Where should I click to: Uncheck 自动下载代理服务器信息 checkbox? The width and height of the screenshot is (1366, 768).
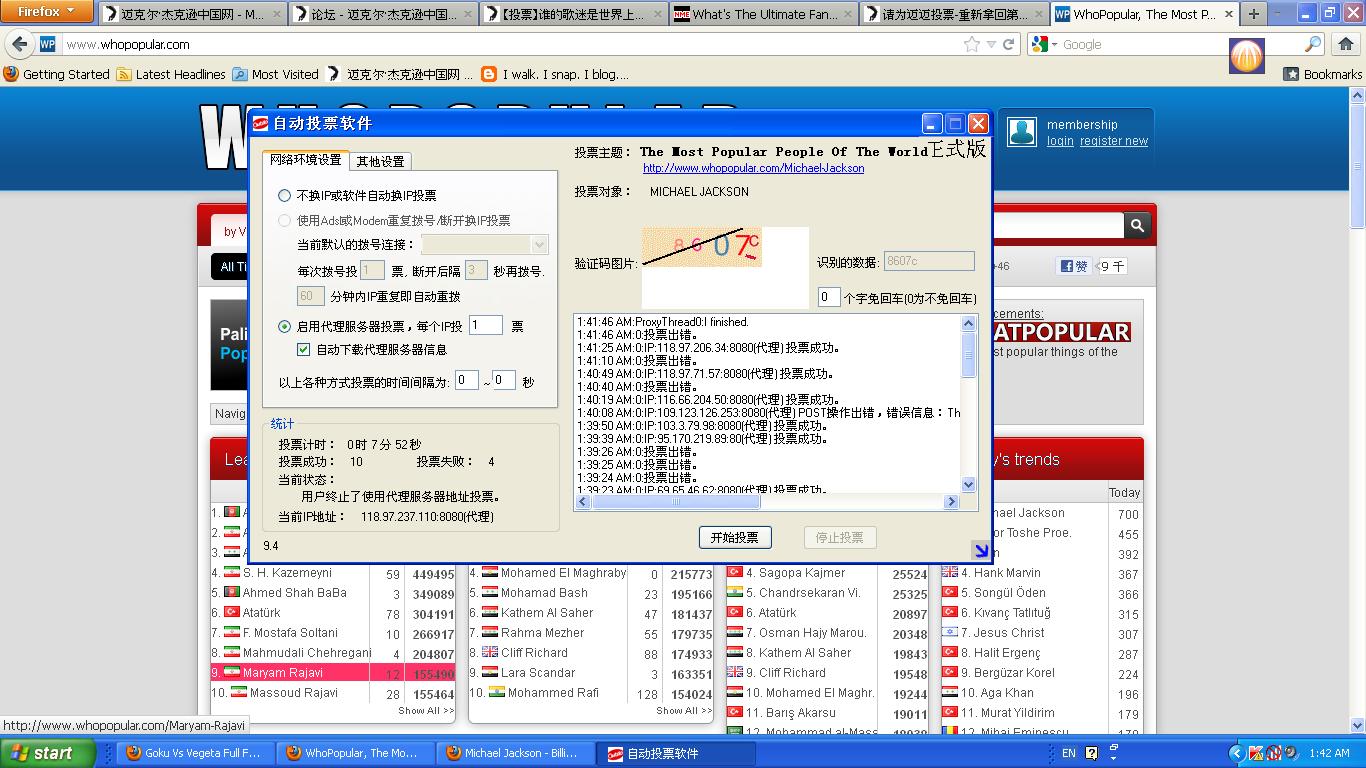(304, 350)
